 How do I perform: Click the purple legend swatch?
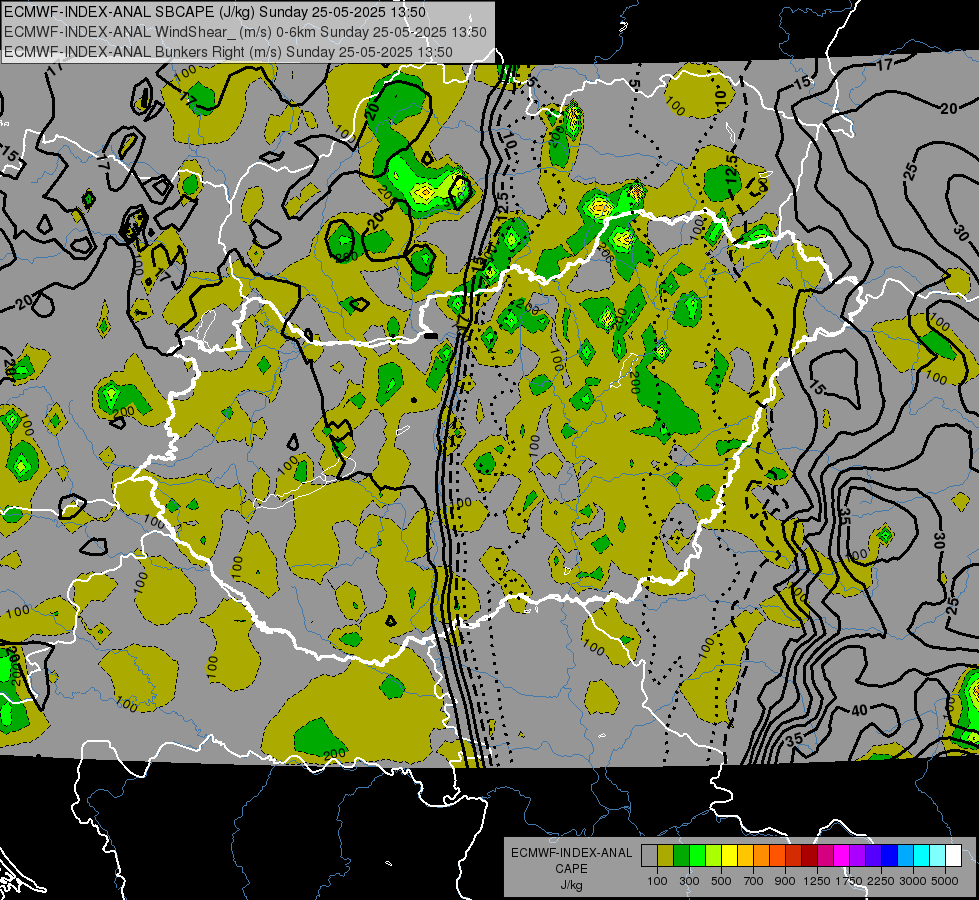click(x=857, y=856)
